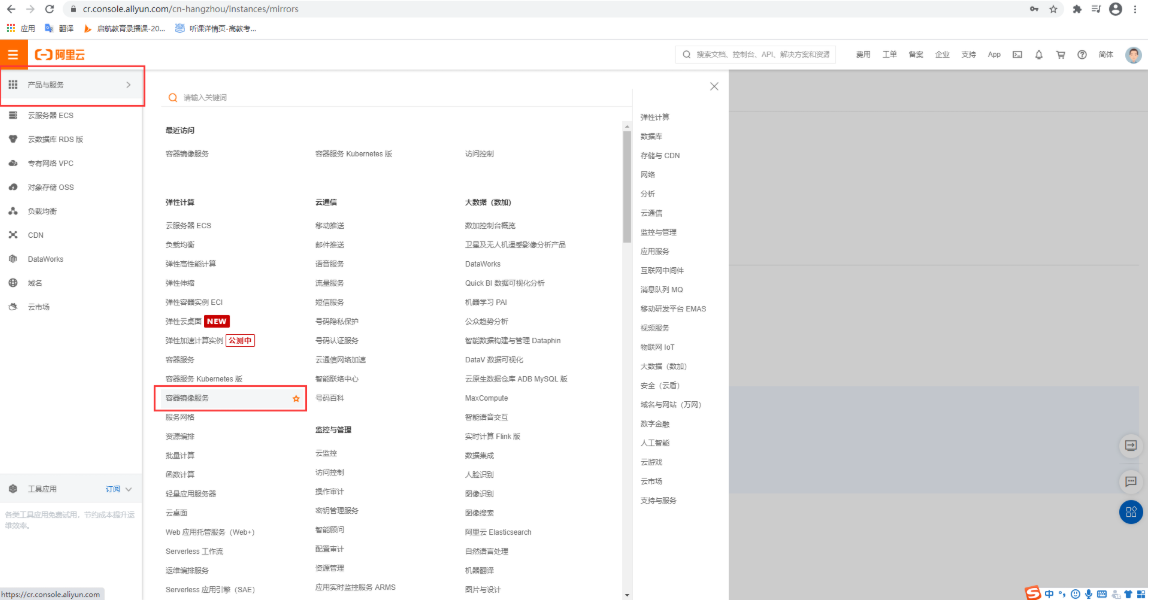Click the floating blue apps button
Screen dimensions: 1149x600
click(1131, 511)
